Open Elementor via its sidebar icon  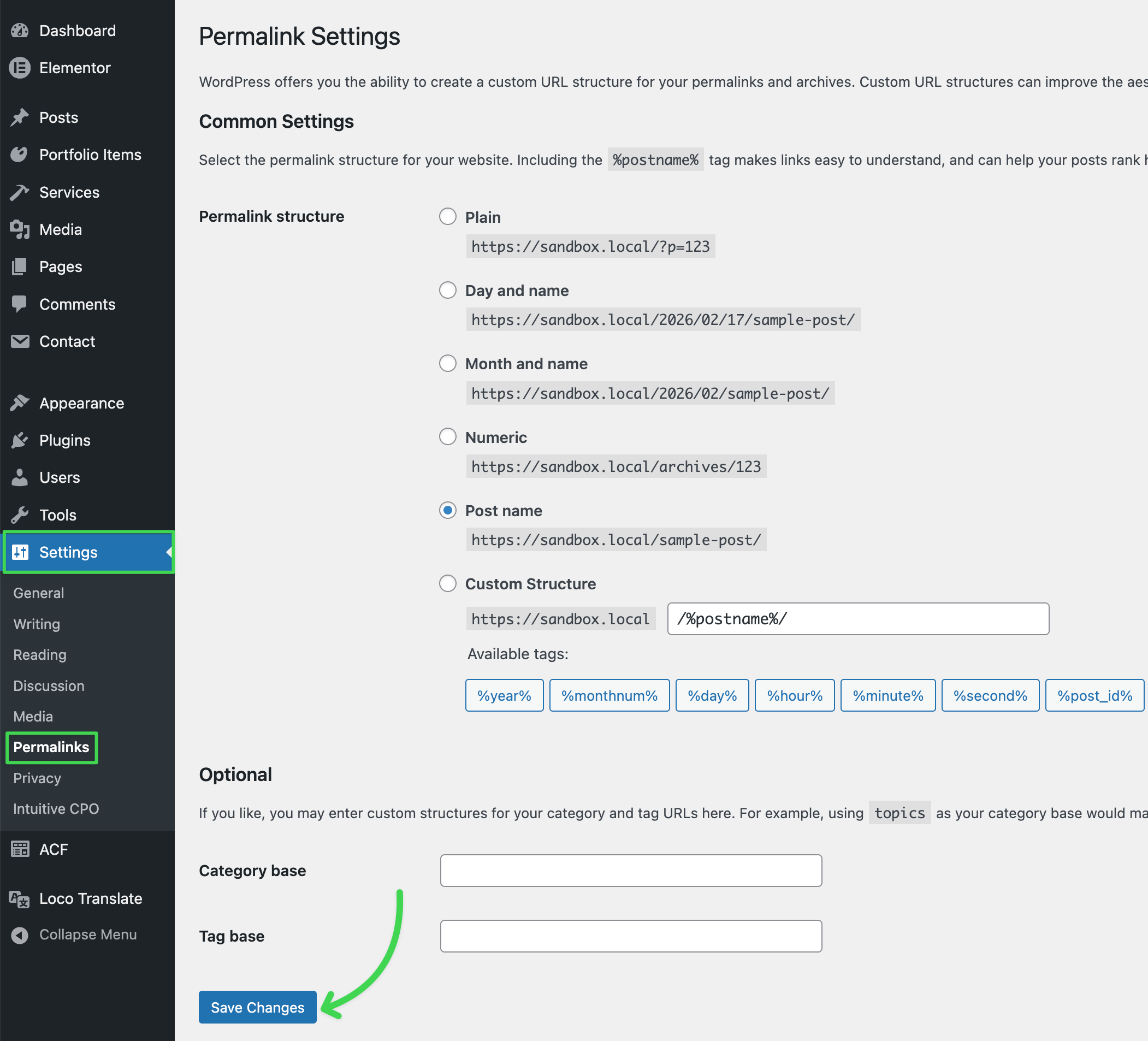pos(20,68)
